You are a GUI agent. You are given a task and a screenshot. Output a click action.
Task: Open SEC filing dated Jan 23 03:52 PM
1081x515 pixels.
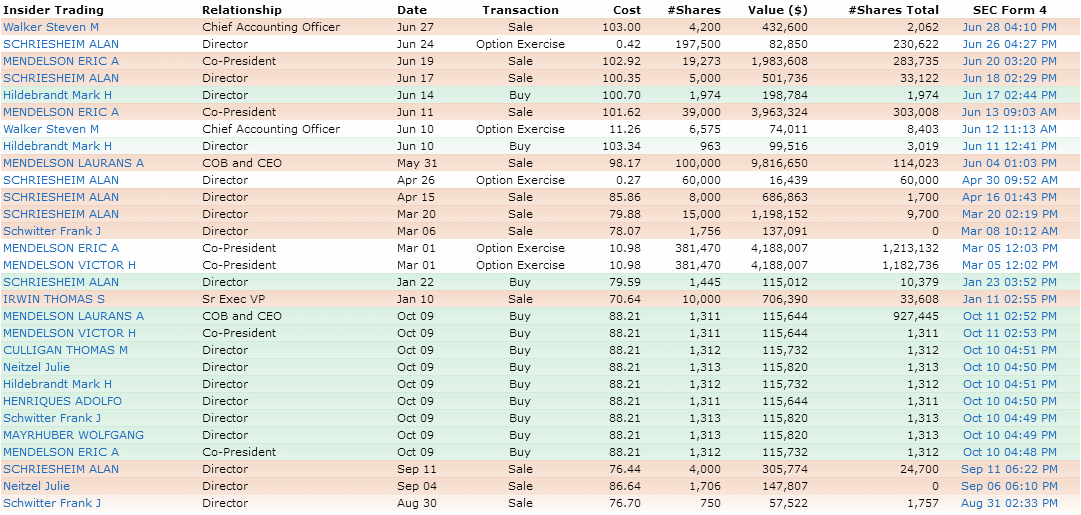[x=1009, y=283]
